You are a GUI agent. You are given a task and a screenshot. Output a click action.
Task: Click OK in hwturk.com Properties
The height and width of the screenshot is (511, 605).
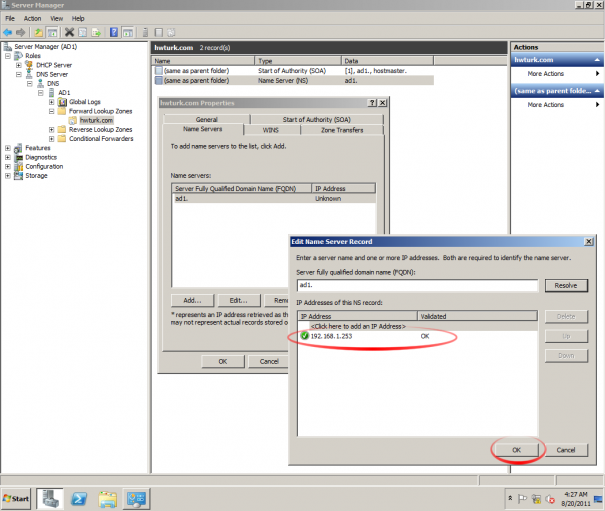(x=223, y=362)
